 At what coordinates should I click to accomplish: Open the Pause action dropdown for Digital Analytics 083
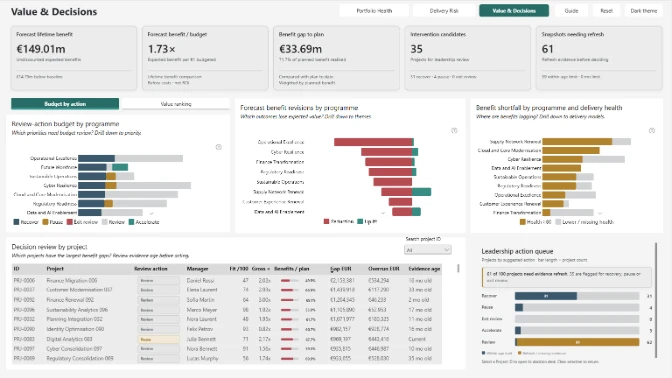coord(158,339)
